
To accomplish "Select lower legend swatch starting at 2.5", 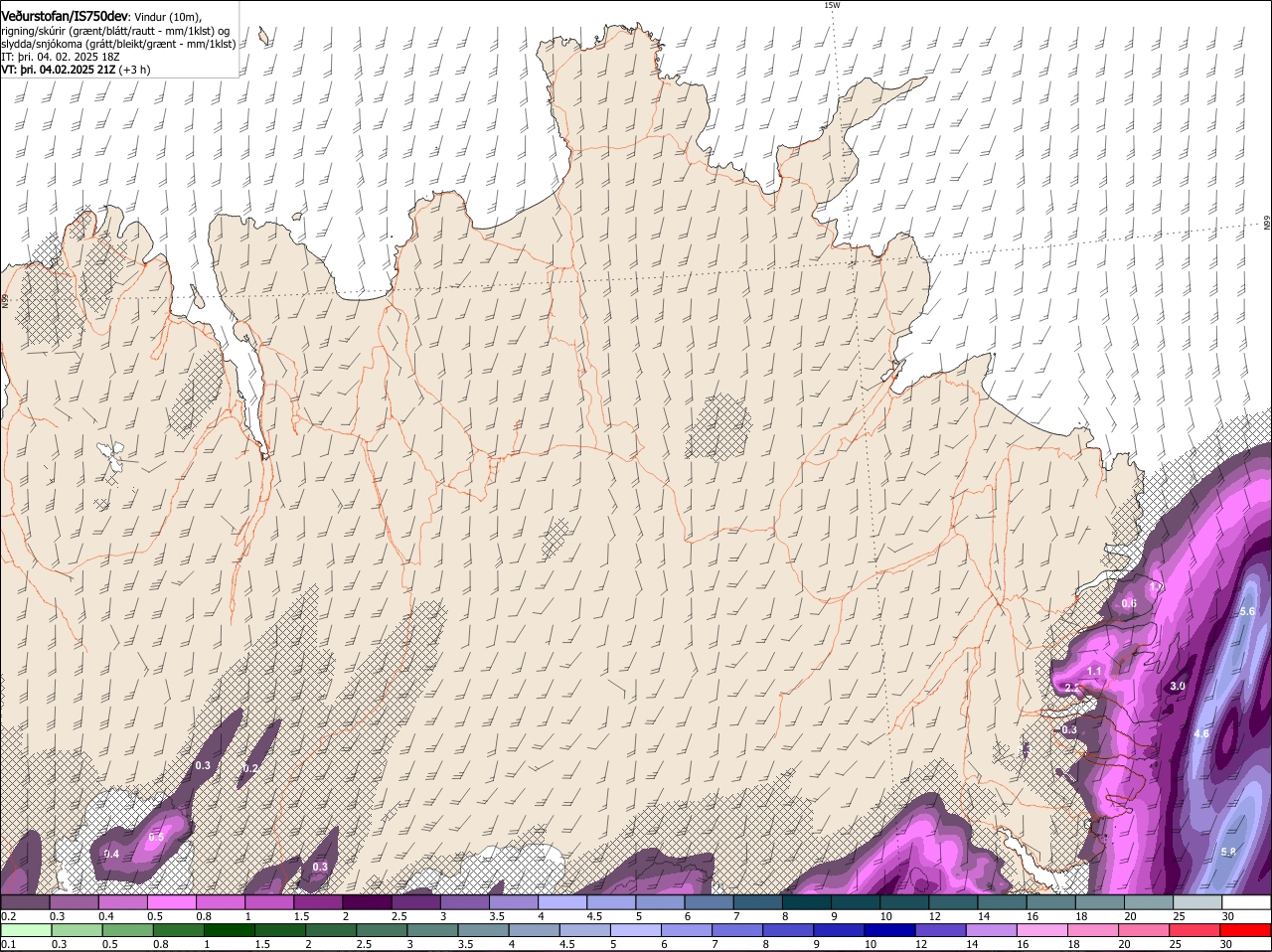I will 383,930.
